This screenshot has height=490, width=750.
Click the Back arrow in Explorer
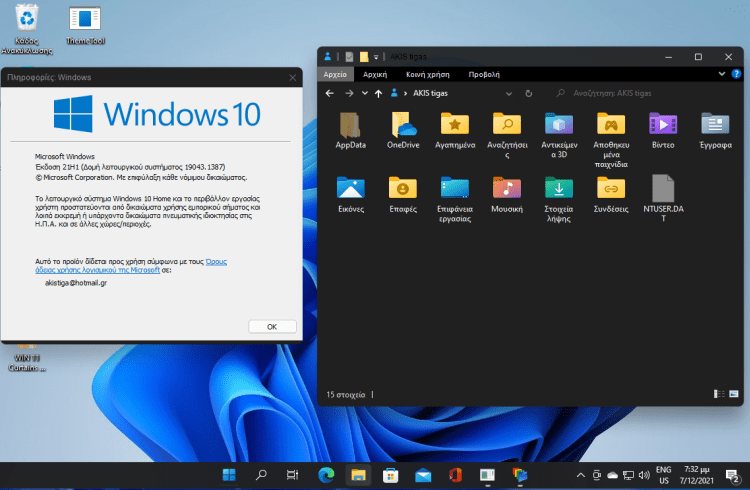click(330, 93)
